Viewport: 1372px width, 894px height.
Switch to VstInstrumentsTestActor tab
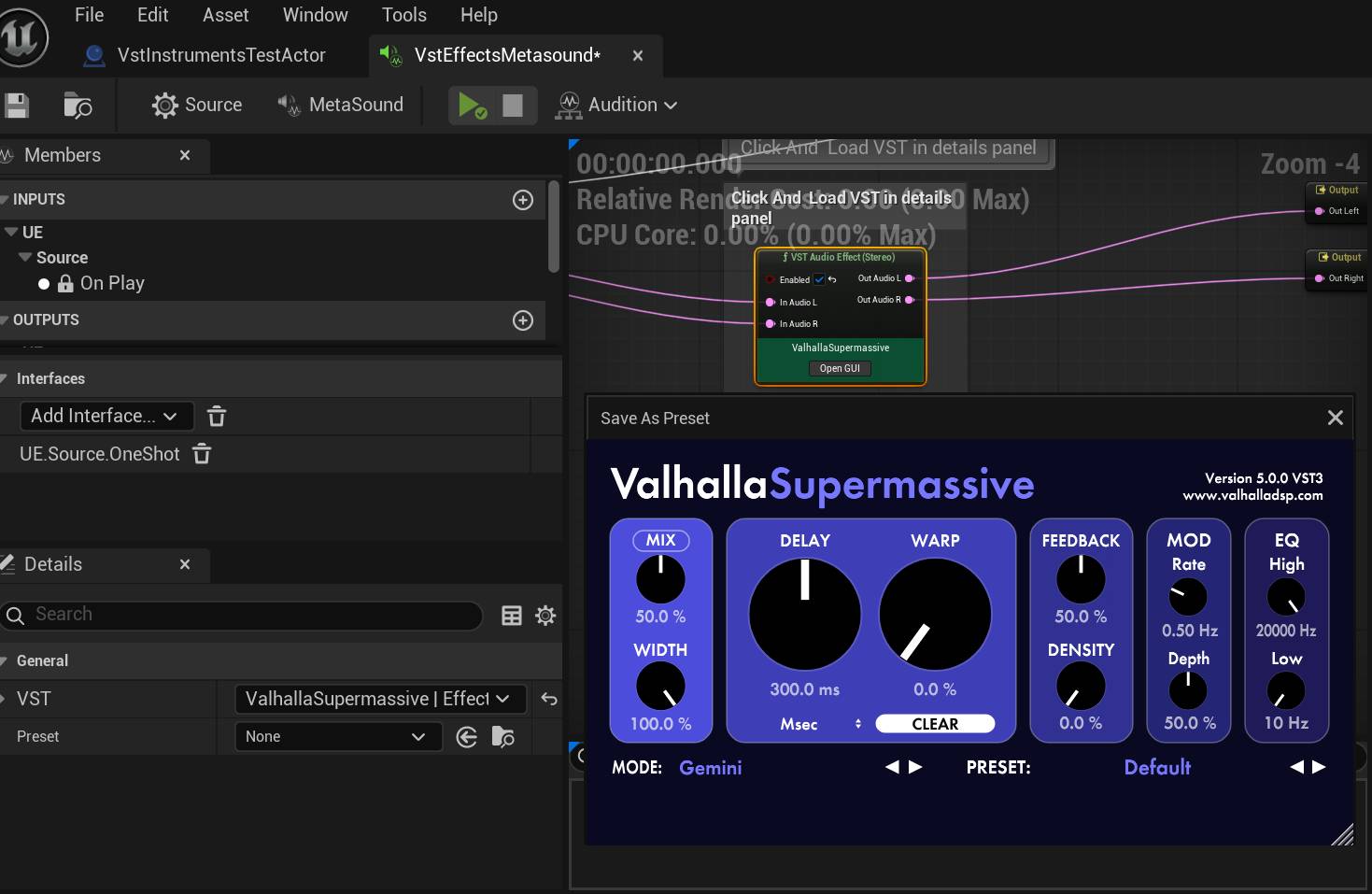(x=220, y=55)
